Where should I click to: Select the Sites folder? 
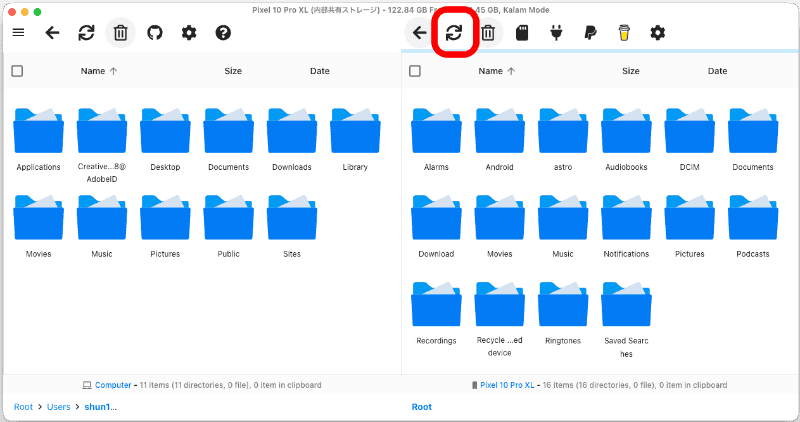[292, 217]
